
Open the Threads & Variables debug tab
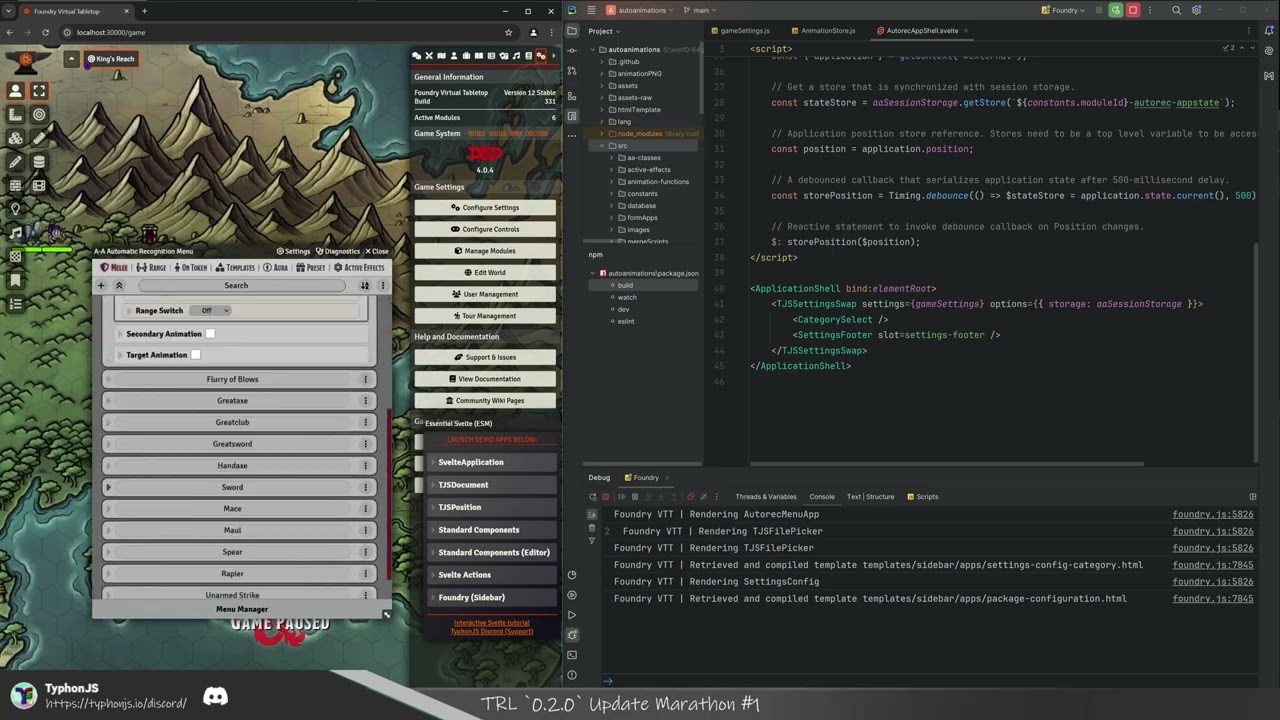click(x=766, y=497)
